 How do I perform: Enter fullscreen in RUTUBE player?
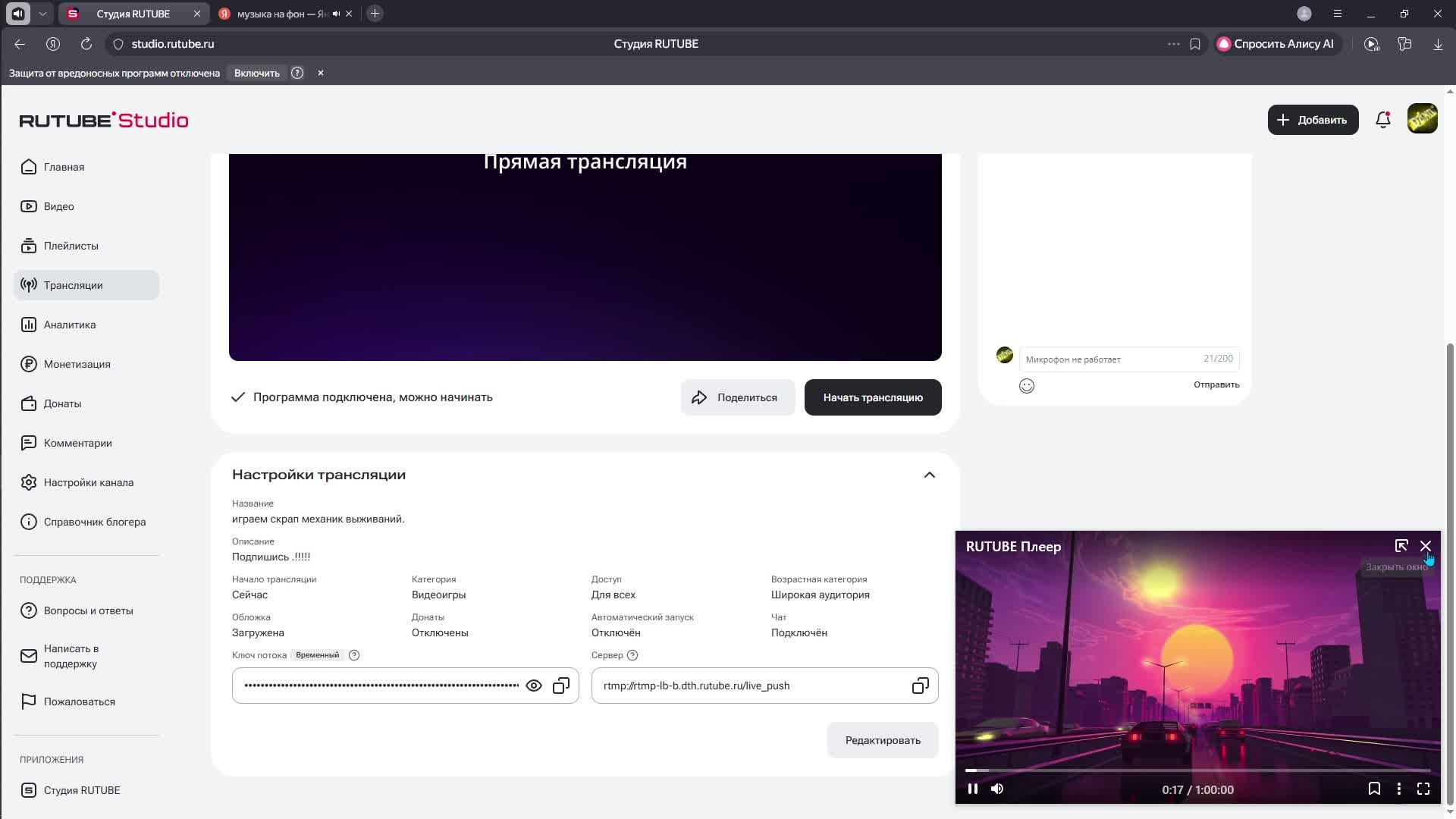tap(1423, 789)
